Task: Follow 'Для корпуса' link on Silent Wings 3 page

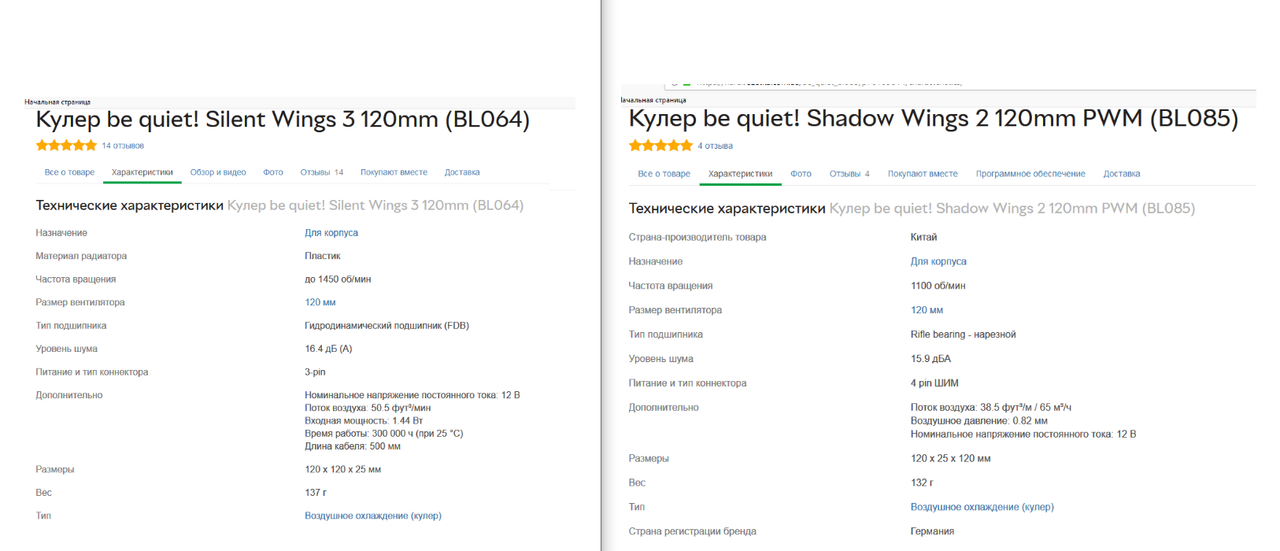Action: click(x=331, y=232)
